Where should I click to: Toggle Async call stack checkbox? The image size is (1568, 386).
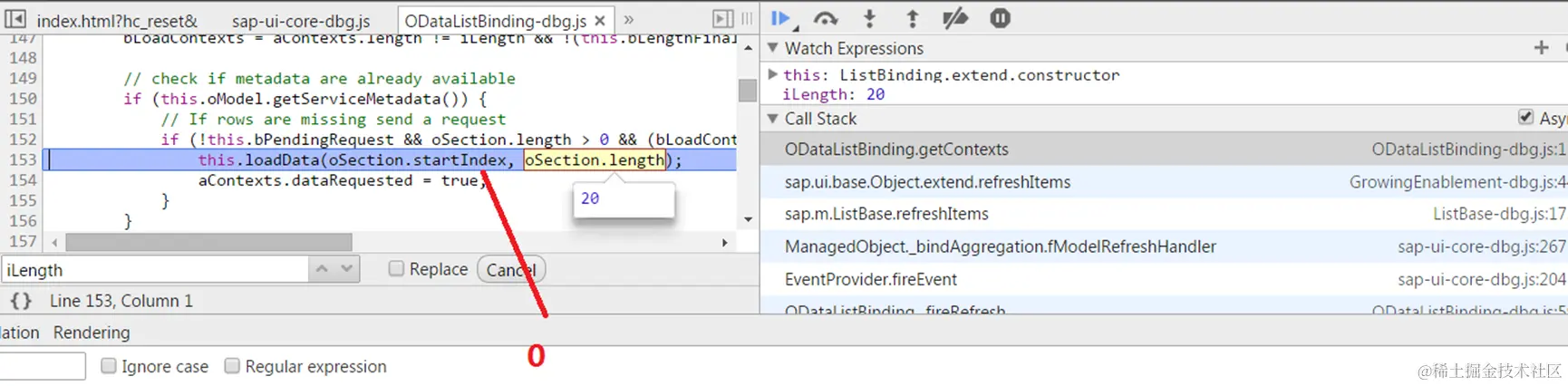(x=1526, y=118)
